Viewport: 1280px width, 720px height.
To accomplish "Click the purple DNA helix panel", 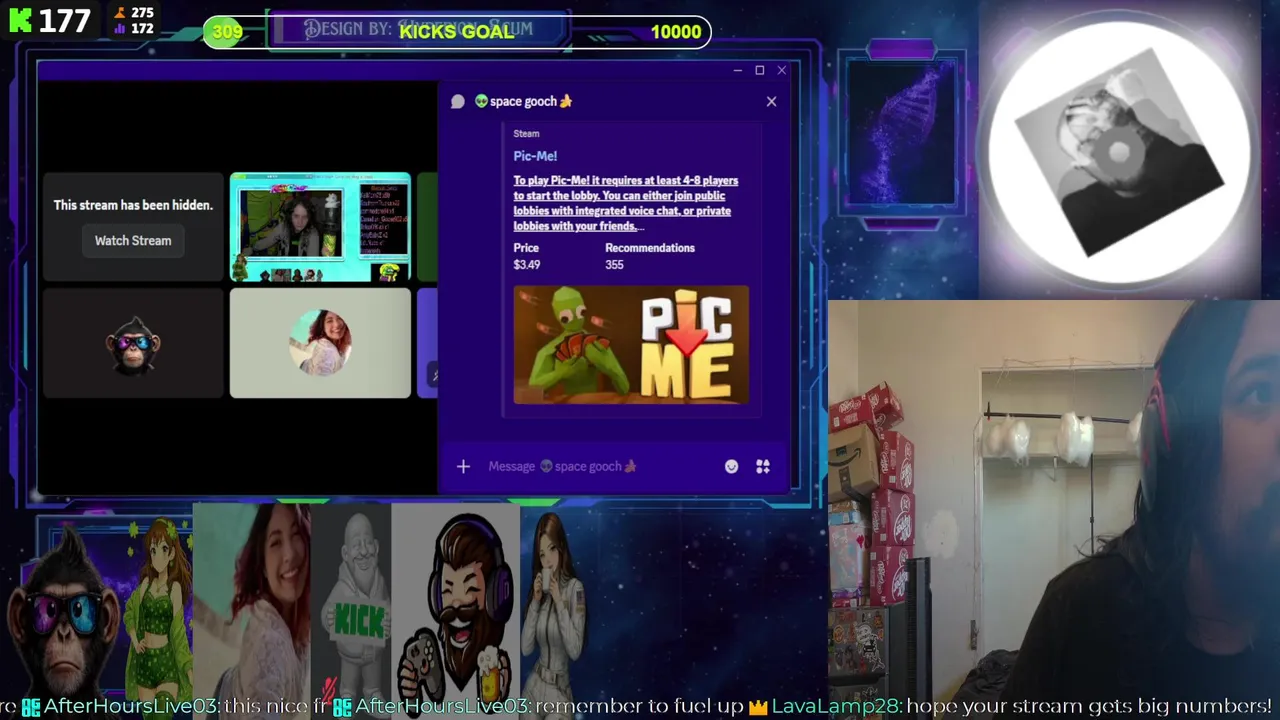I will tap(901, 133).
